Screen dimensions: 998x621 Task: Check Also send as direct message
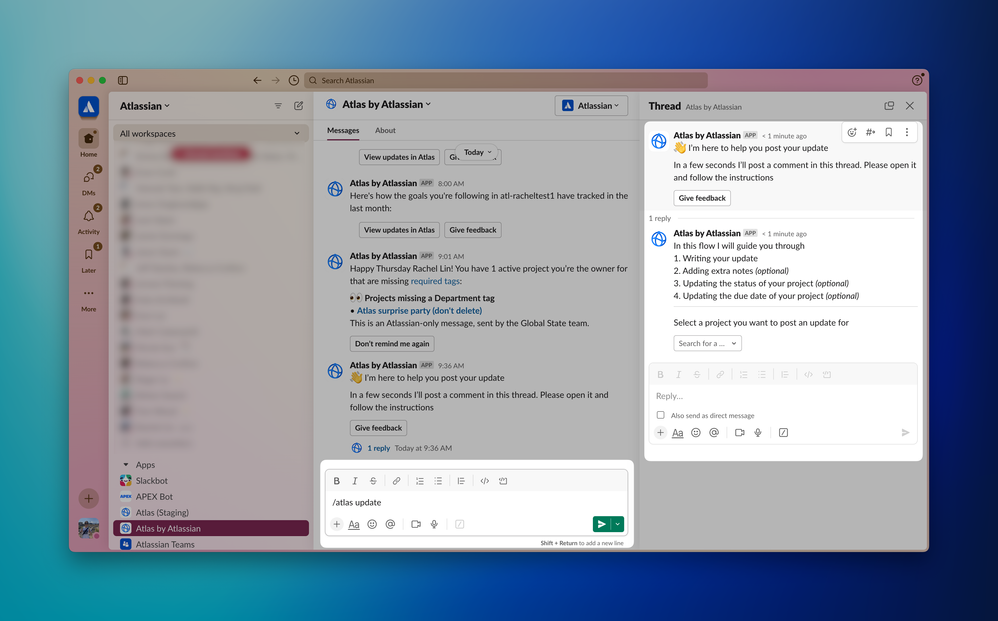pyautogui.click(x=661, y=415)
